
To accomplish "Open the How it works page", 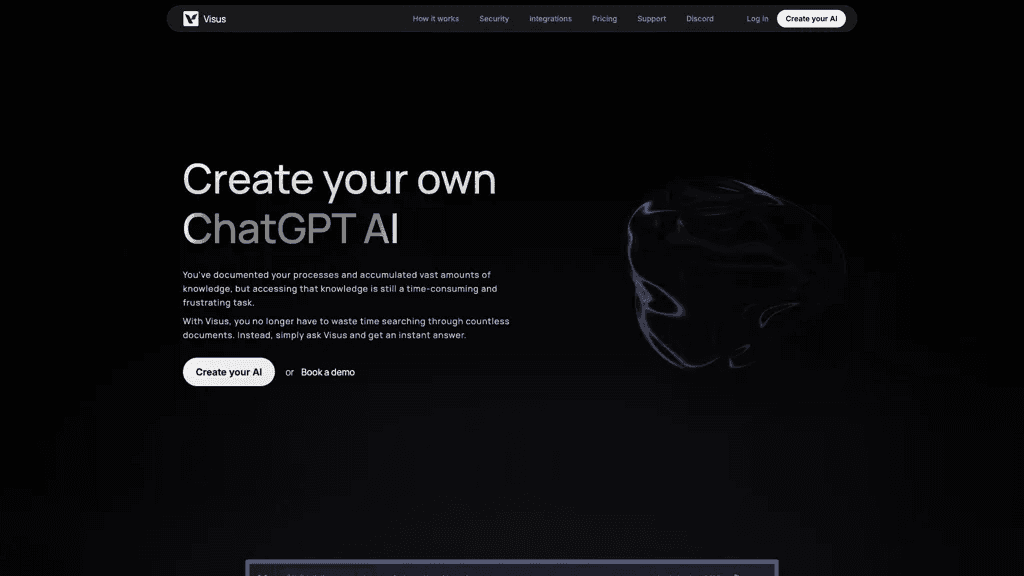I will point(436,19).
